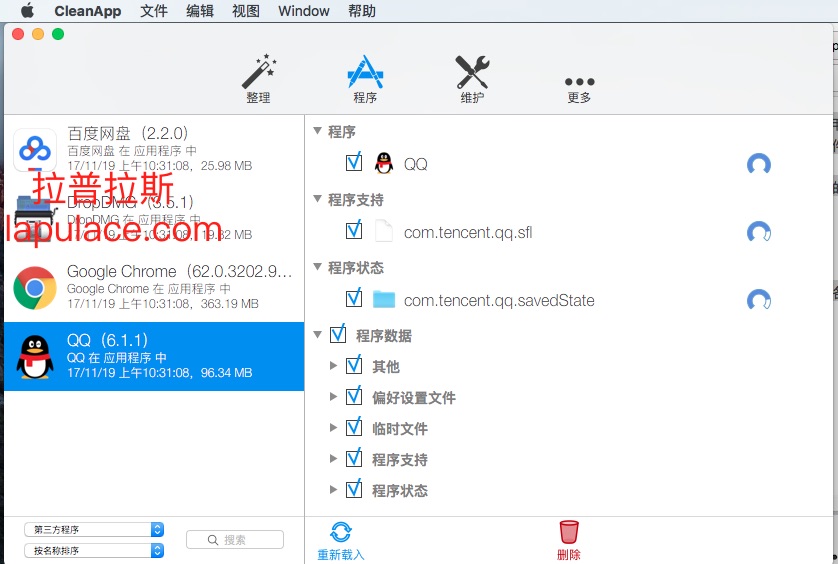Click the reveal icon beside com.tencent.qq.savedState
This screenshot has height=564, width=838.
click(x=758, y=300)
